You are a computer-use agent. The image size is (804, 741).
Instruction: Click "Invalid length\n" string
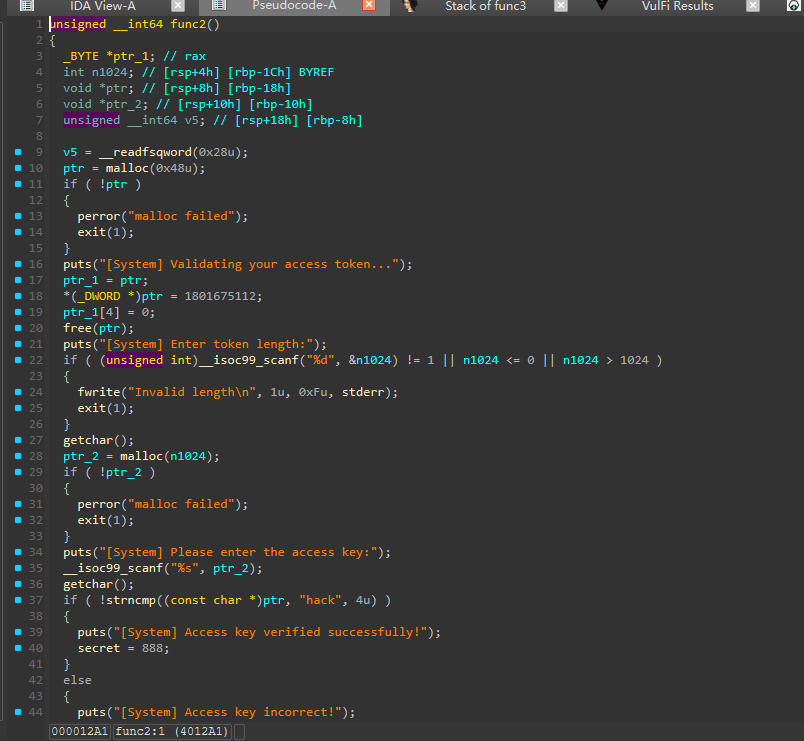tap(191, 392)
